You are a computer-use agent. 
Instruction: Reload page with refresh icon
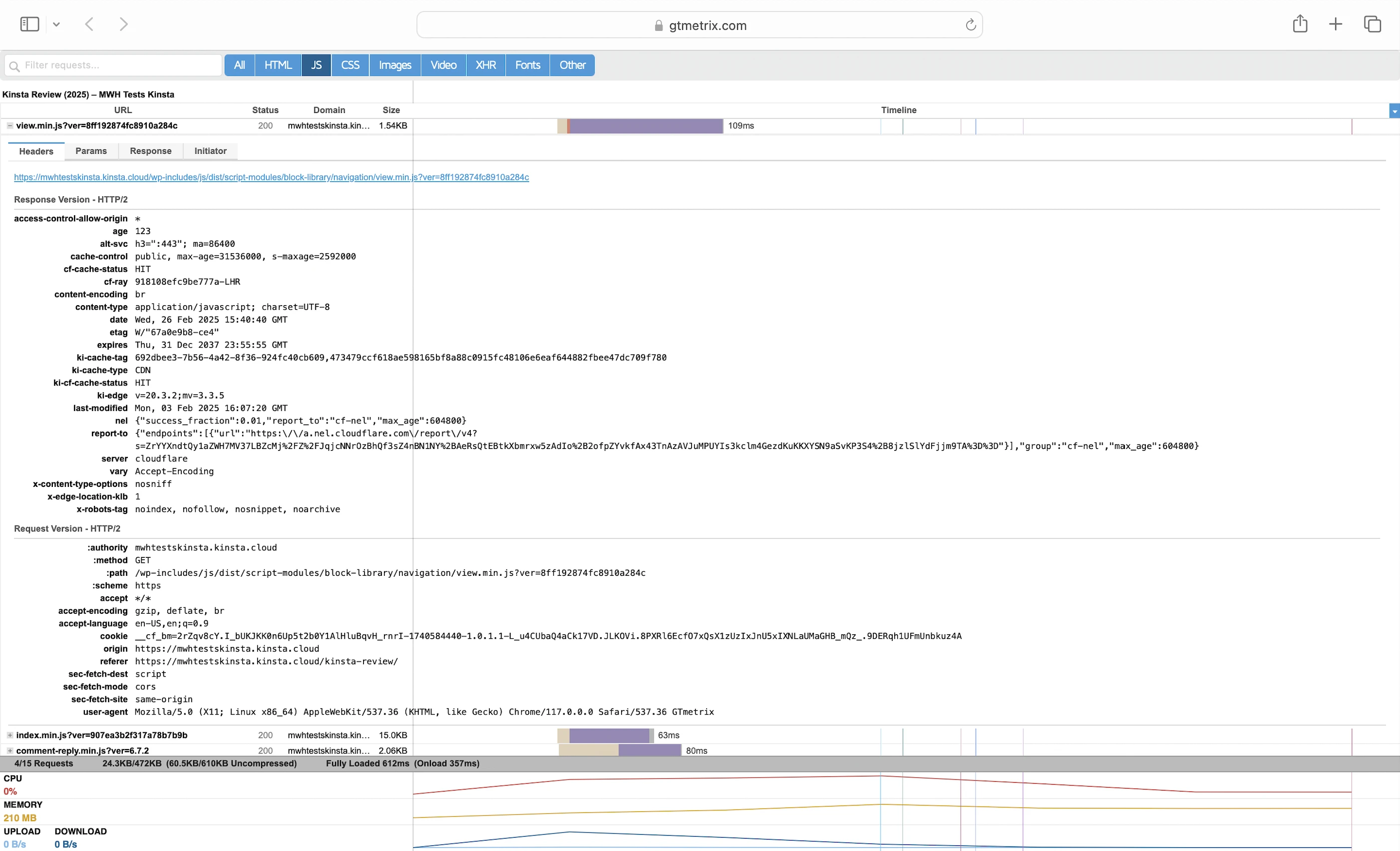tap(971, 25)
